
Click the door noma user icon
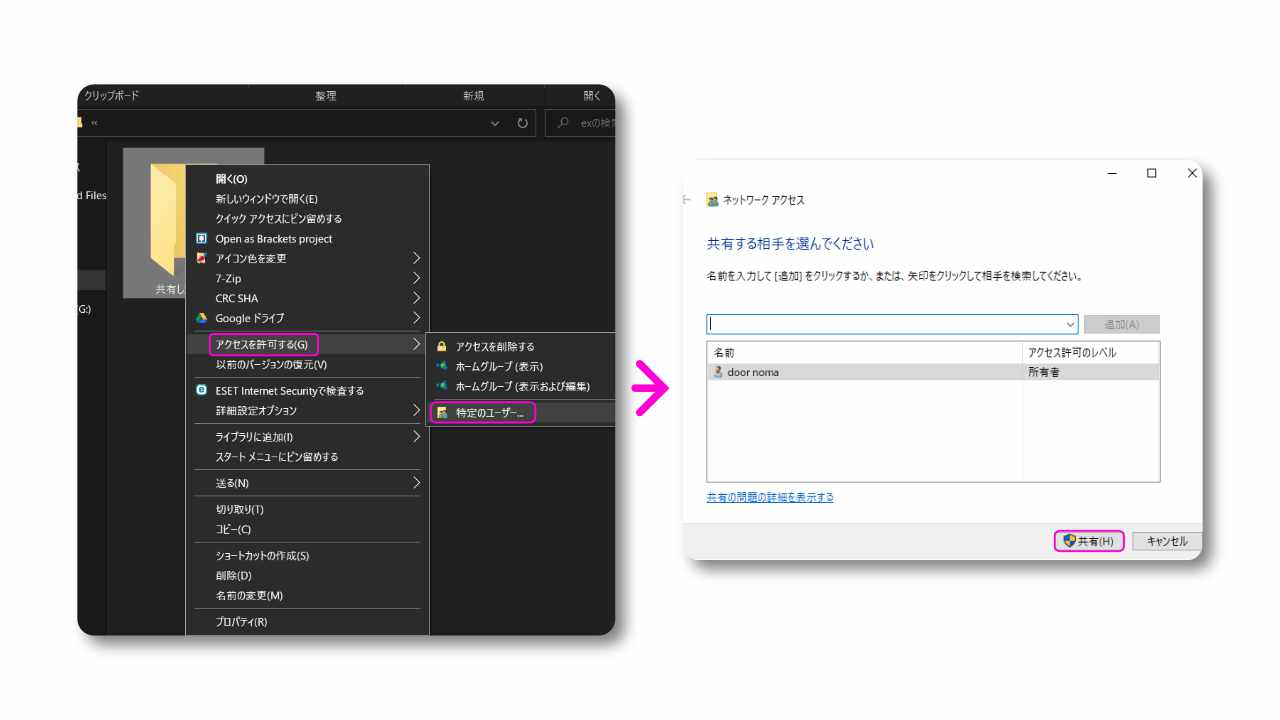(720, 373)
